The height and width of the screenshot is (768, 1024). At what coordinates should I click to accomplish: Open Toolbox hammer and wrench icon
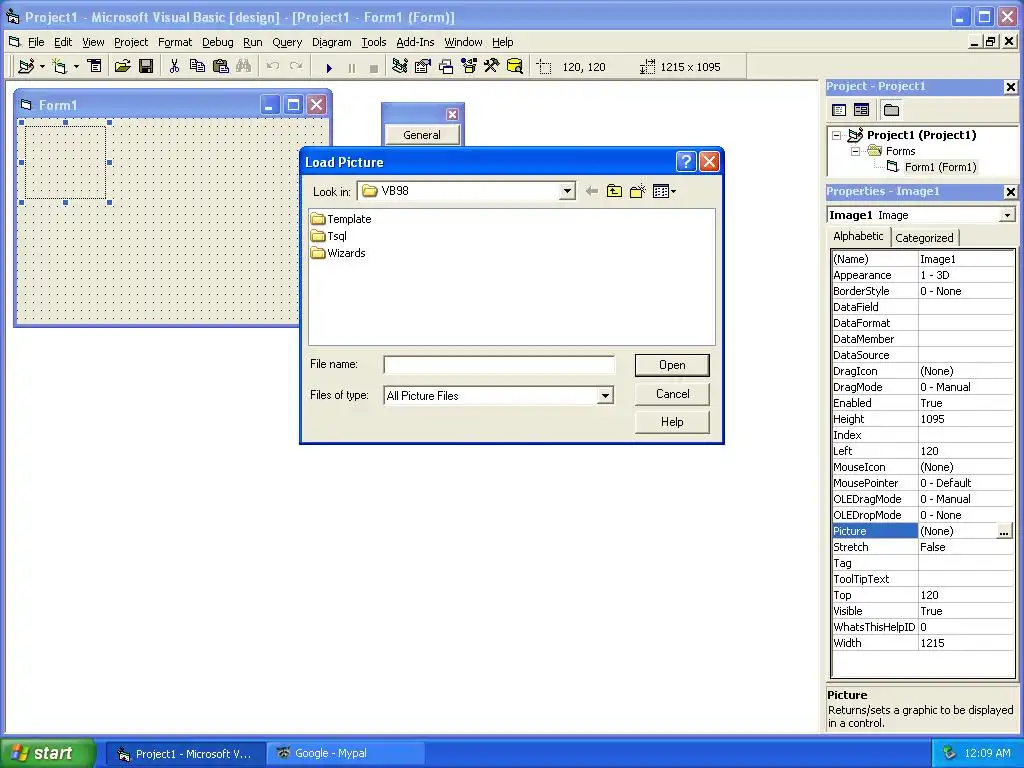[x=492, y=67]
